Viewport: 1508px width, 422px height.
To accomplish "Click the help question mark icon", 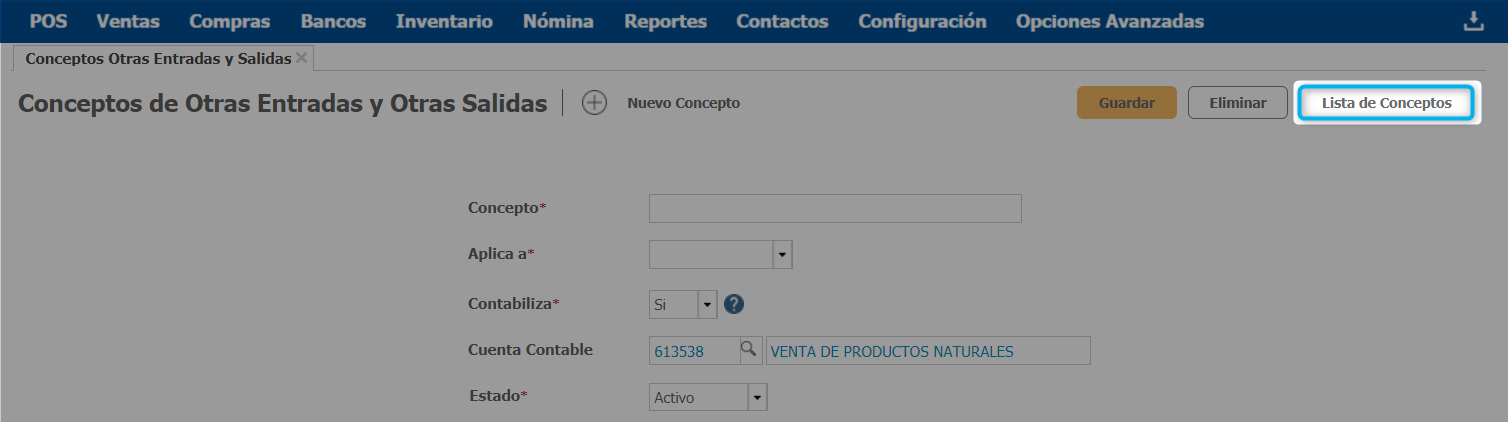I will [x=734, y=305].
